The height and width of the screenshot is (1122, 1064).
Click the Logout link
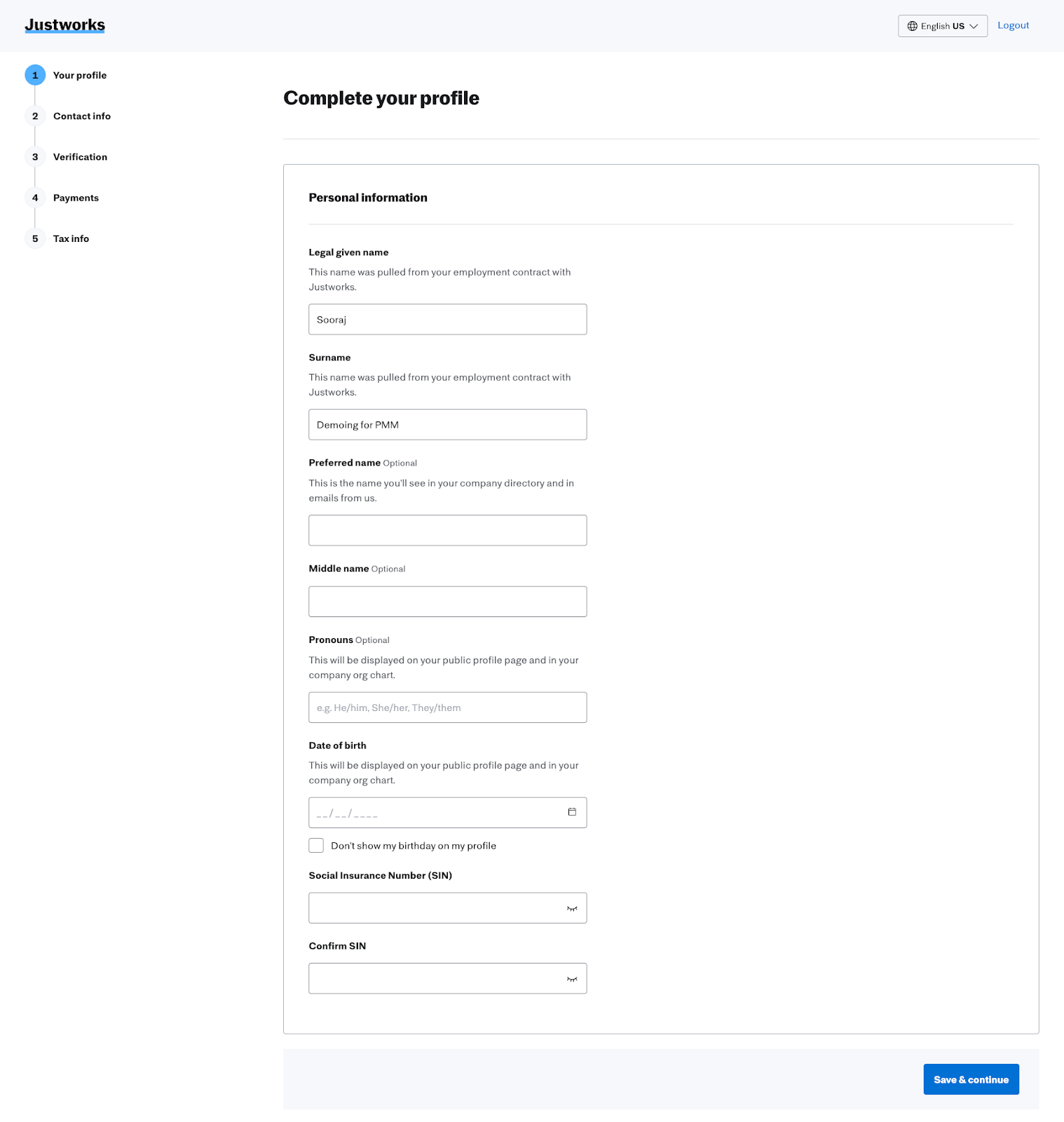1013,25
